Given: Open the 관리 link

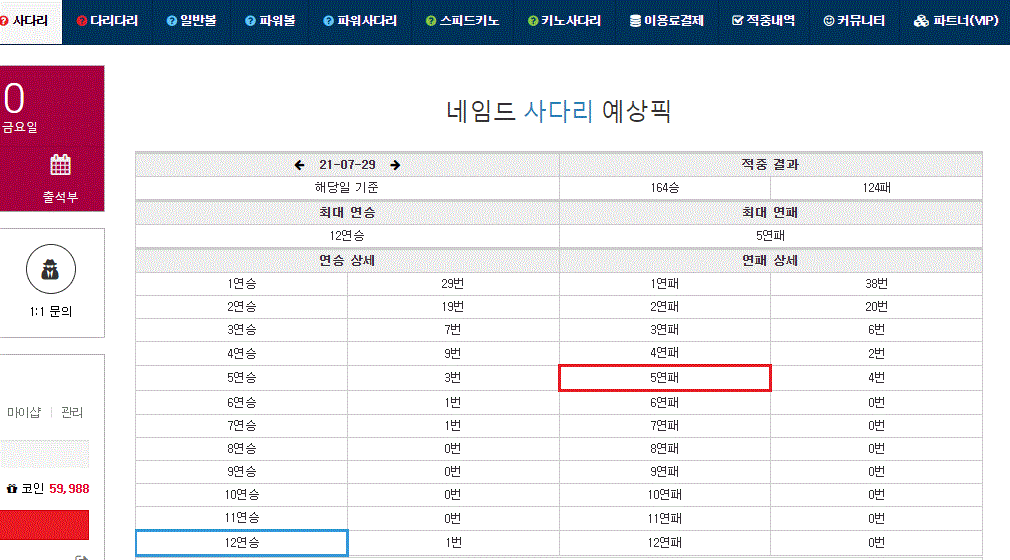Looking at the screenshot, I should coord(72,412).
